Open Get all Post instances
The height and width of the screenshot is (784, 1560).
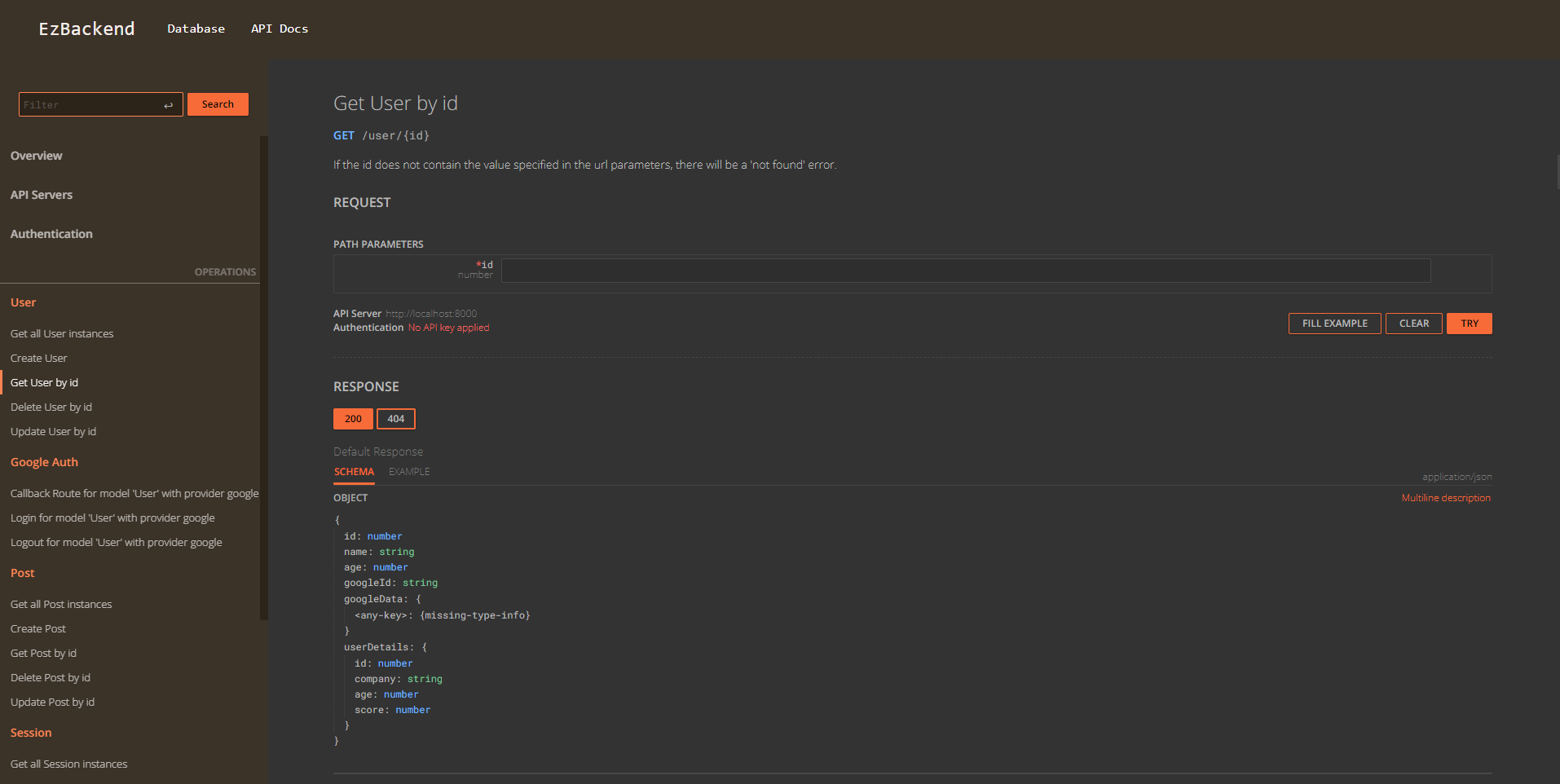click(x=61, y=604)
